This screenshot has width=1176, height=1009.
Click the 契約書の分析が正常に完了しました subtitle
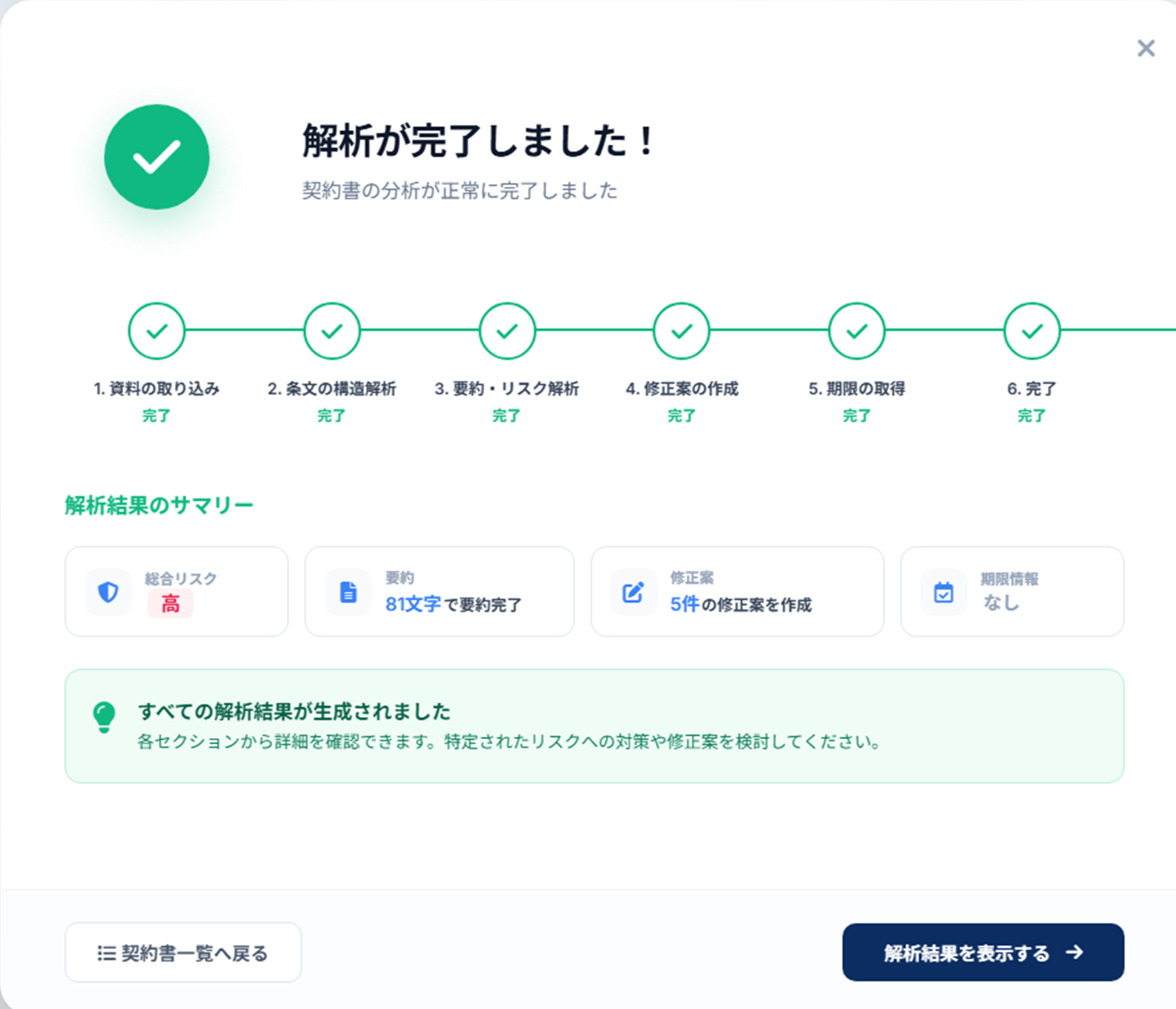point(459,191)
